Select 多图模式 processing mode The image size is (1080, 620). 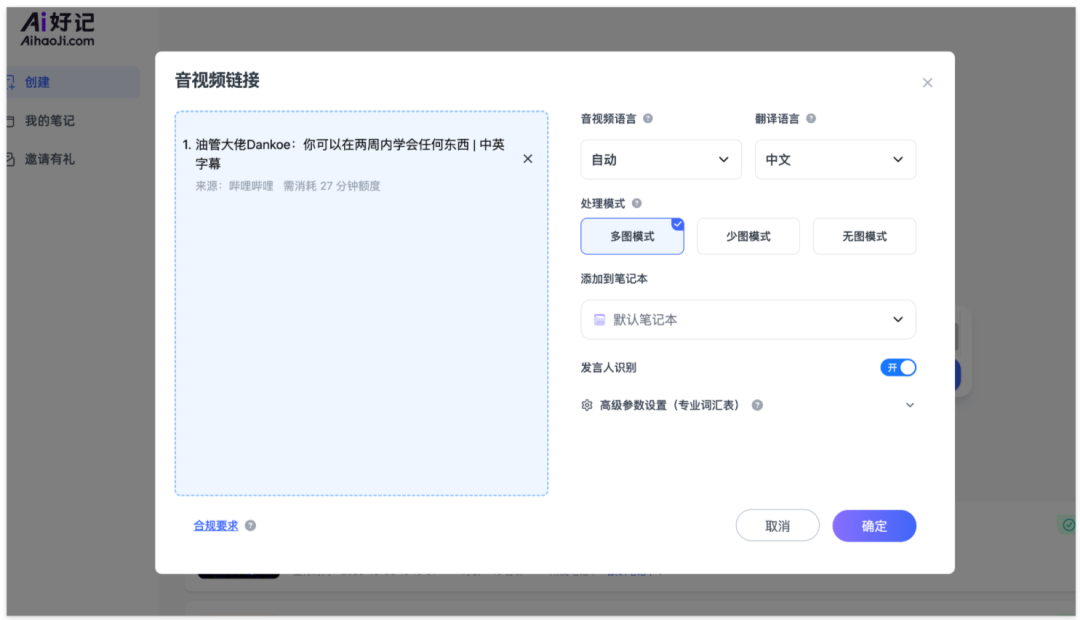tap(632, 237)
